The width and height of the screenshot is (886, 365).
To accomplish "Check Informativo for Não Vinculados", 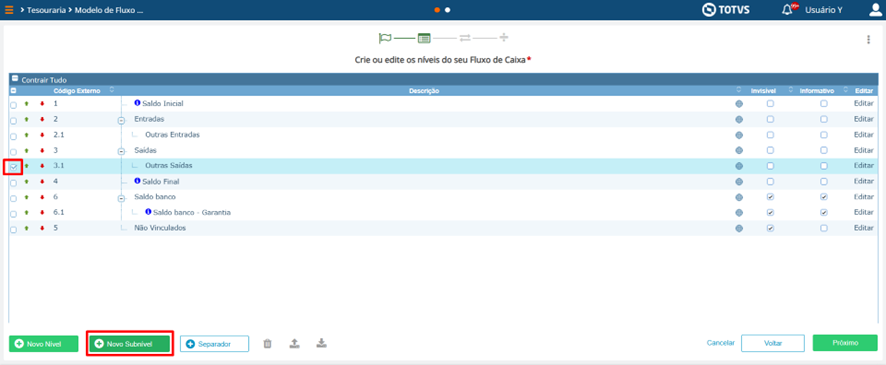I will [x=824, y=228].
